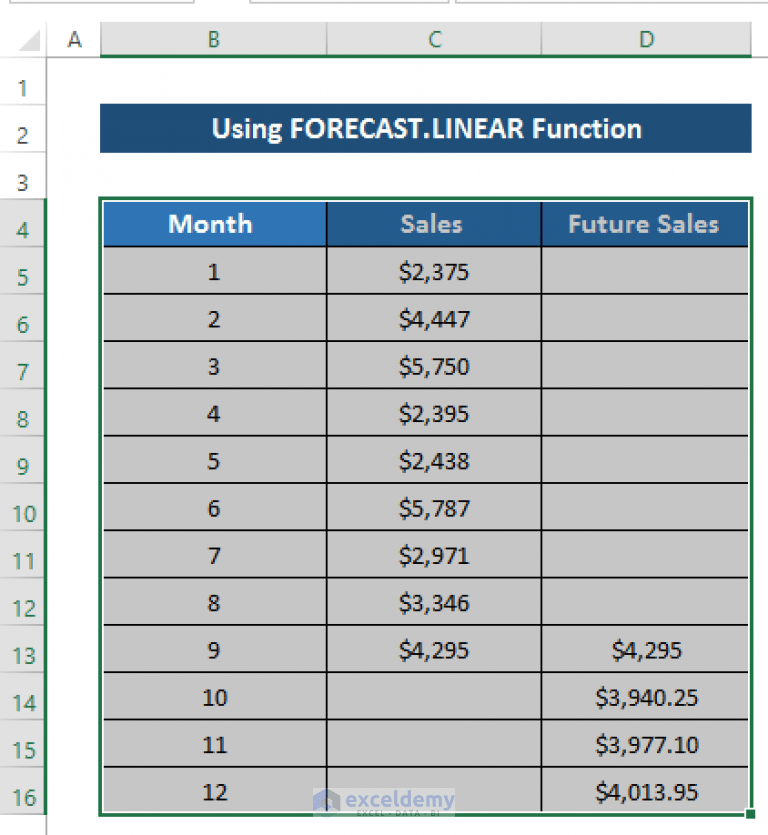This screenshot has width=768, height=835.
Task: Select row 2 header
Action: [x=23, y=135]
